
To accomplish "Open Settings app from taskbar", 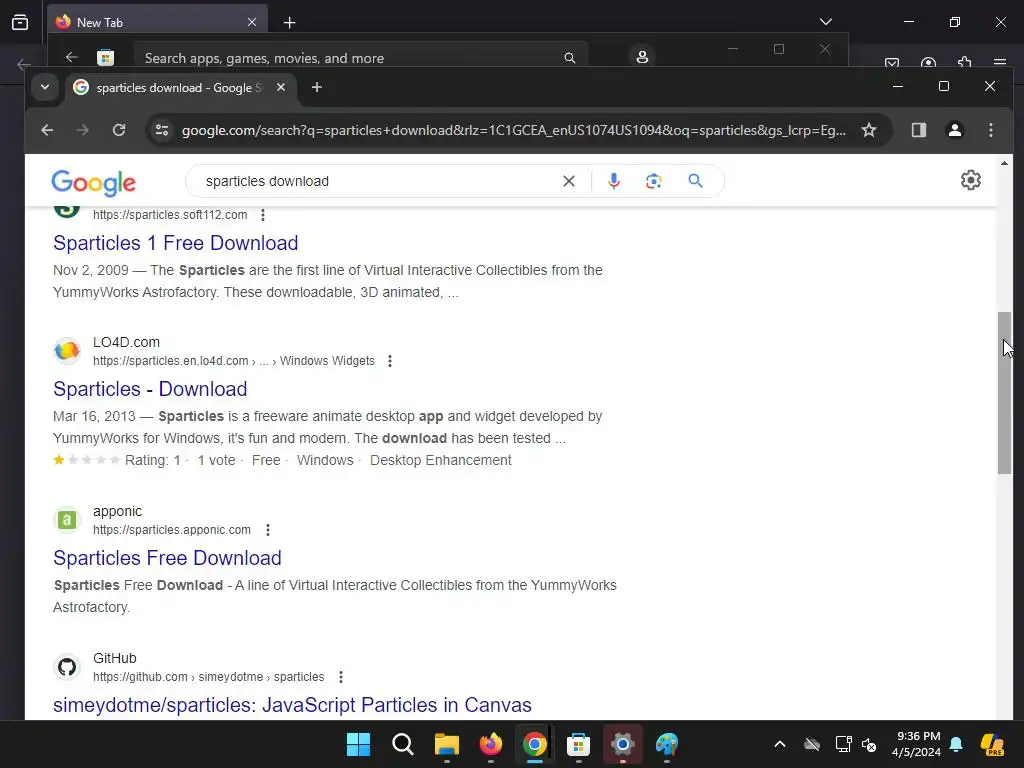I will pyautogui.click(x=622, y=744).
